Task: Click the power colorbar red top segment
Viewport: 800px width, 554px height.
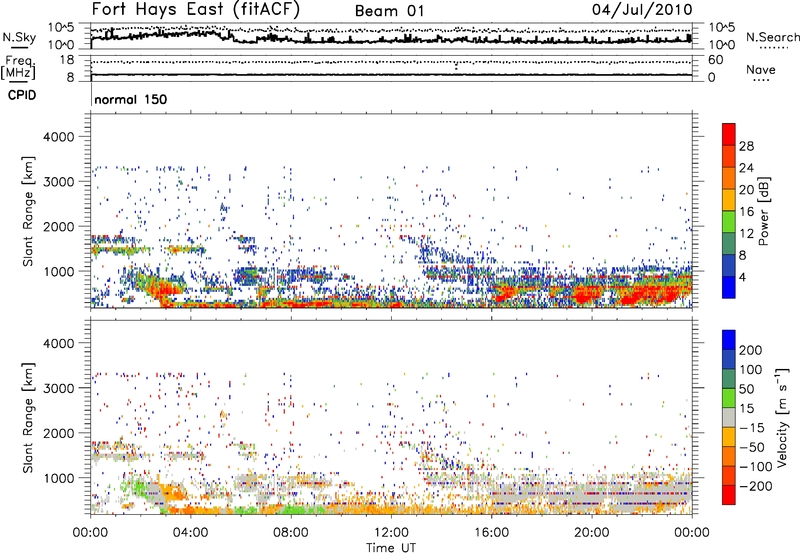Action: tap(729, 134)
